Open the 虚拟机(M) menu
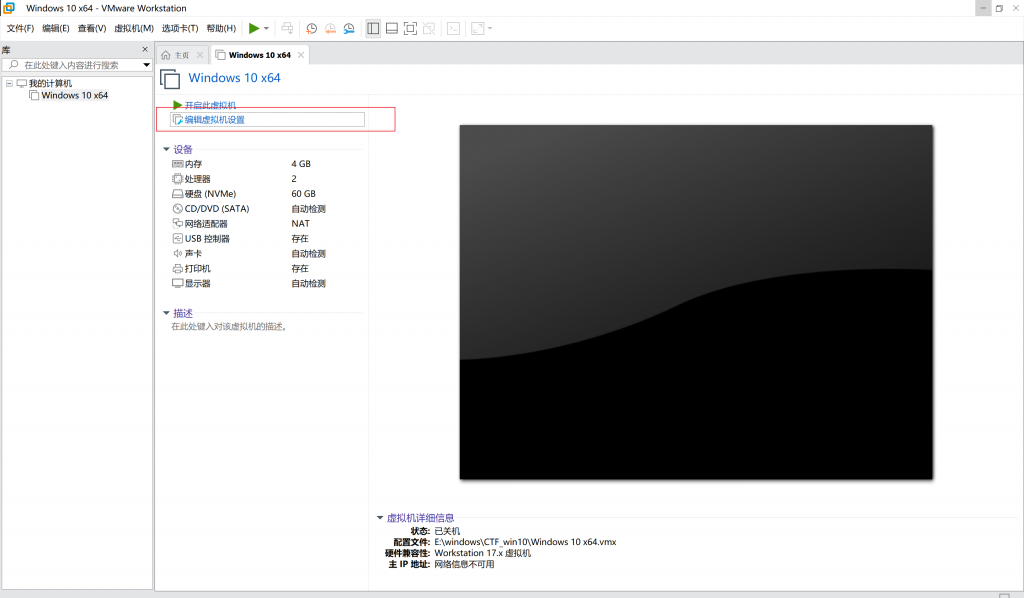This screenshot has width=1024, height=598. [134, 28]
